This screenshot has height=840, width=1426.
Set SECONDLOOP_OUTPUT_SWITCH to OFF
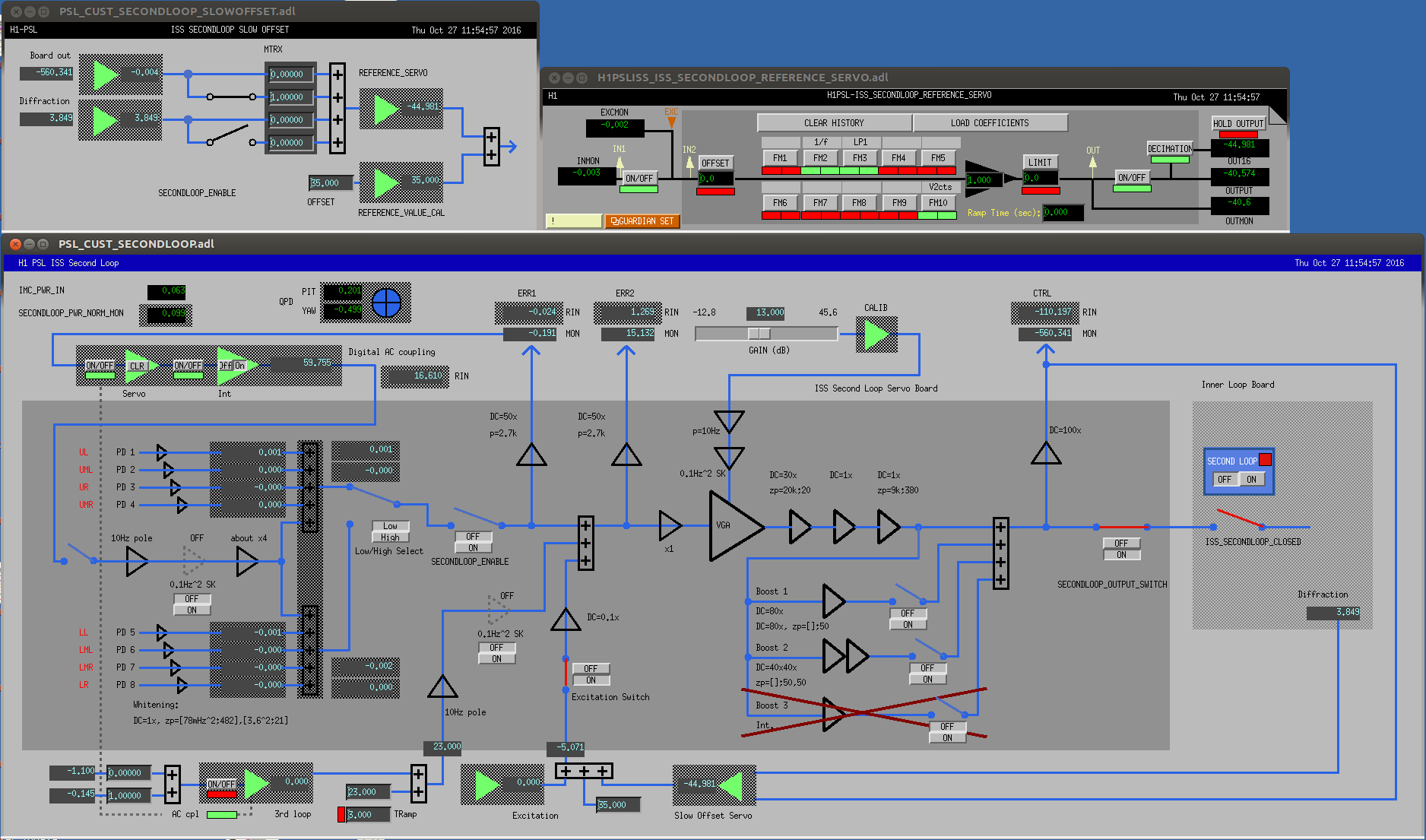click(1121, 543)
